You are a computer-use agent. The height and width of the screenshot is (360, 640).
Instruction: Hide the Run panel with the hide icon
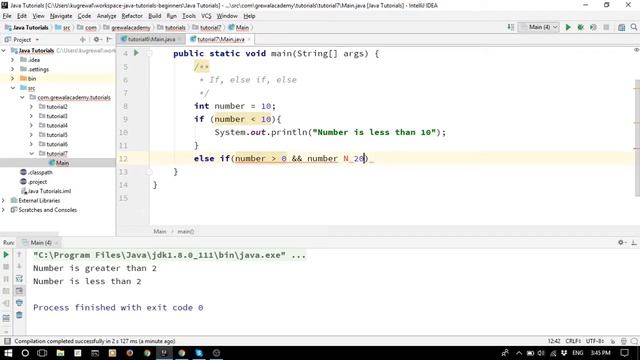pos(634,242)
